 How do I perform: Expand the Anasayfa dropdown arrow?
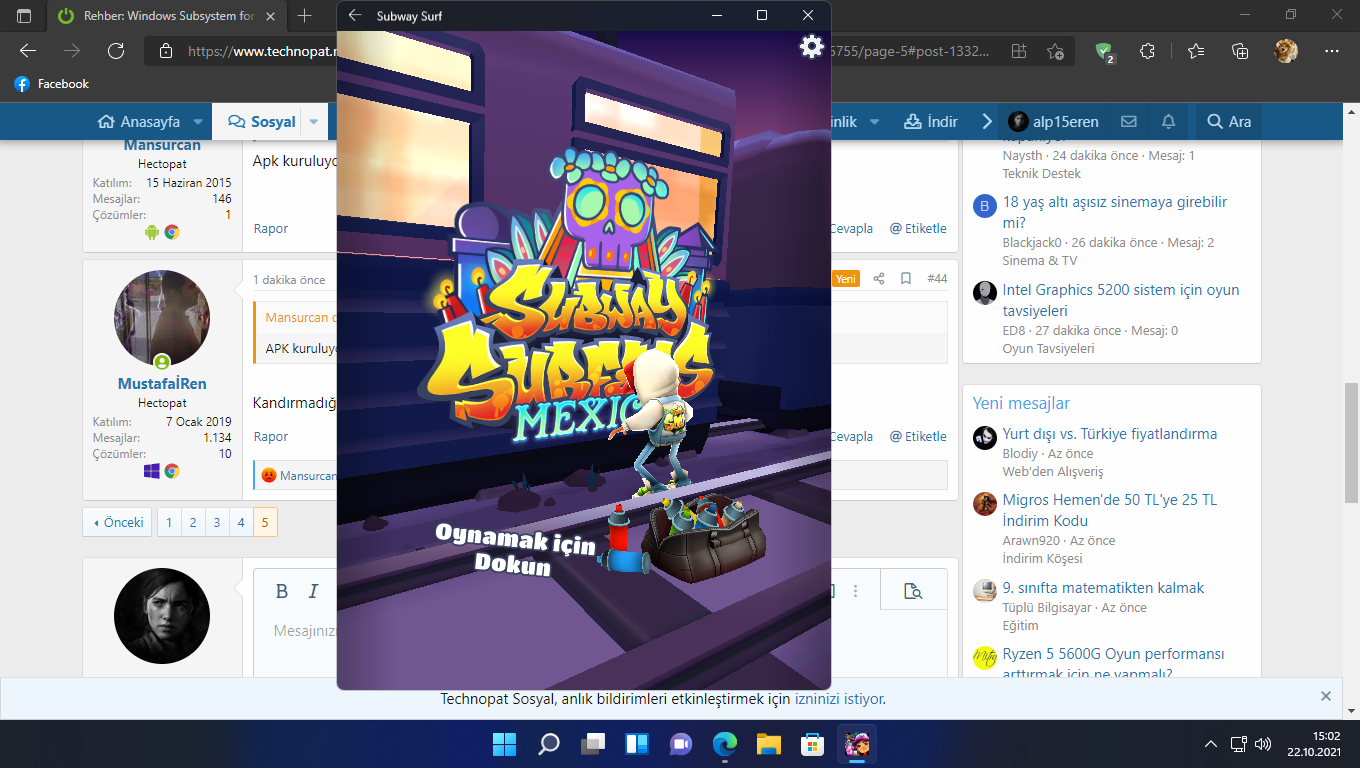pos(197,122)
